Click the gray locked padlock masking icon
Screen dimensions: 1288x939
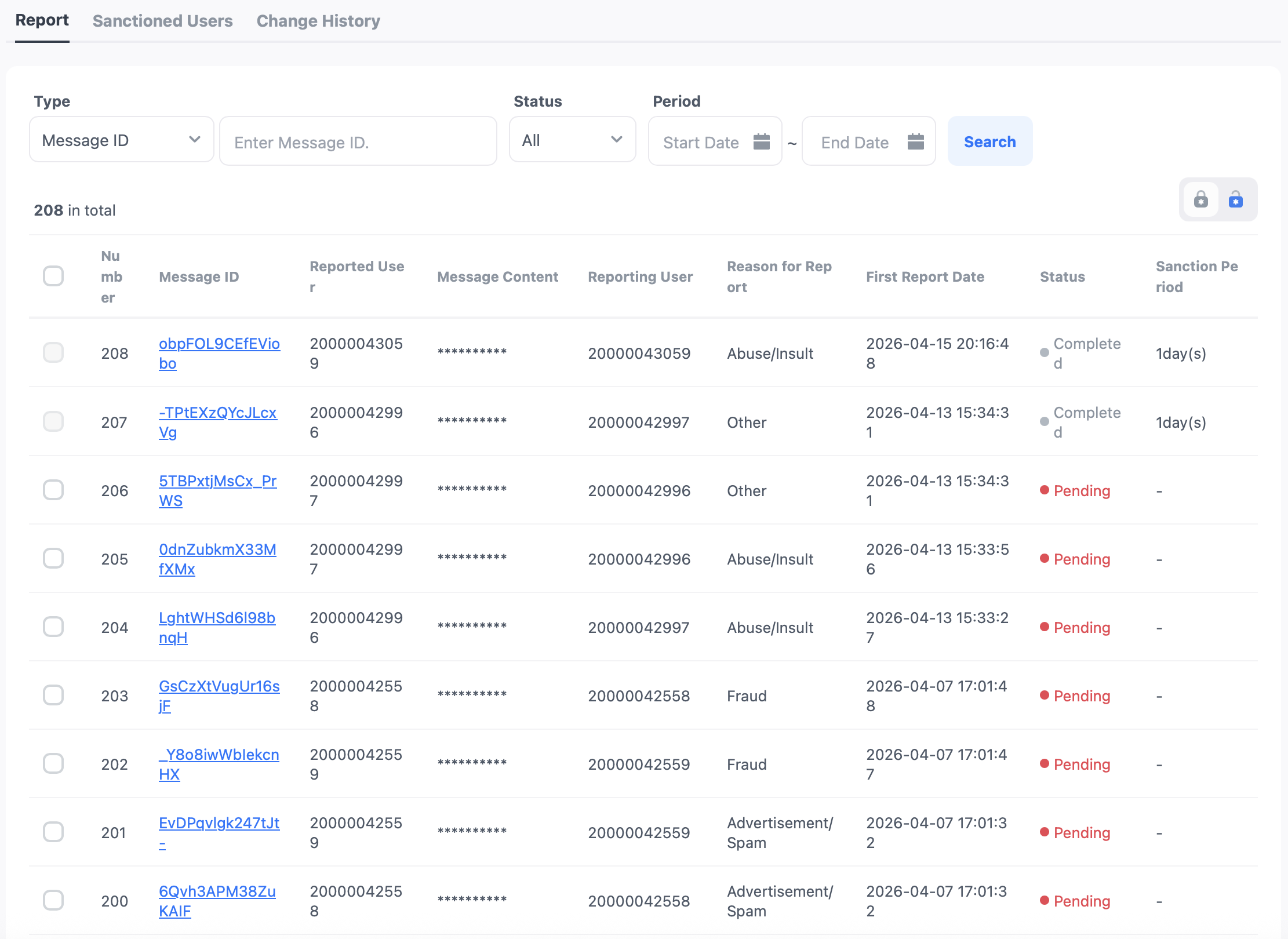point(1201,200)
